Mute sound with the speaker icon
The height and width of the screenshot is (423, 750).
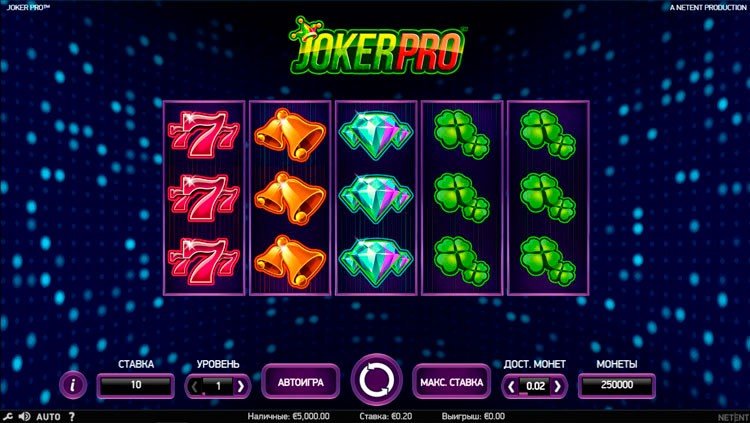point(24,416)
